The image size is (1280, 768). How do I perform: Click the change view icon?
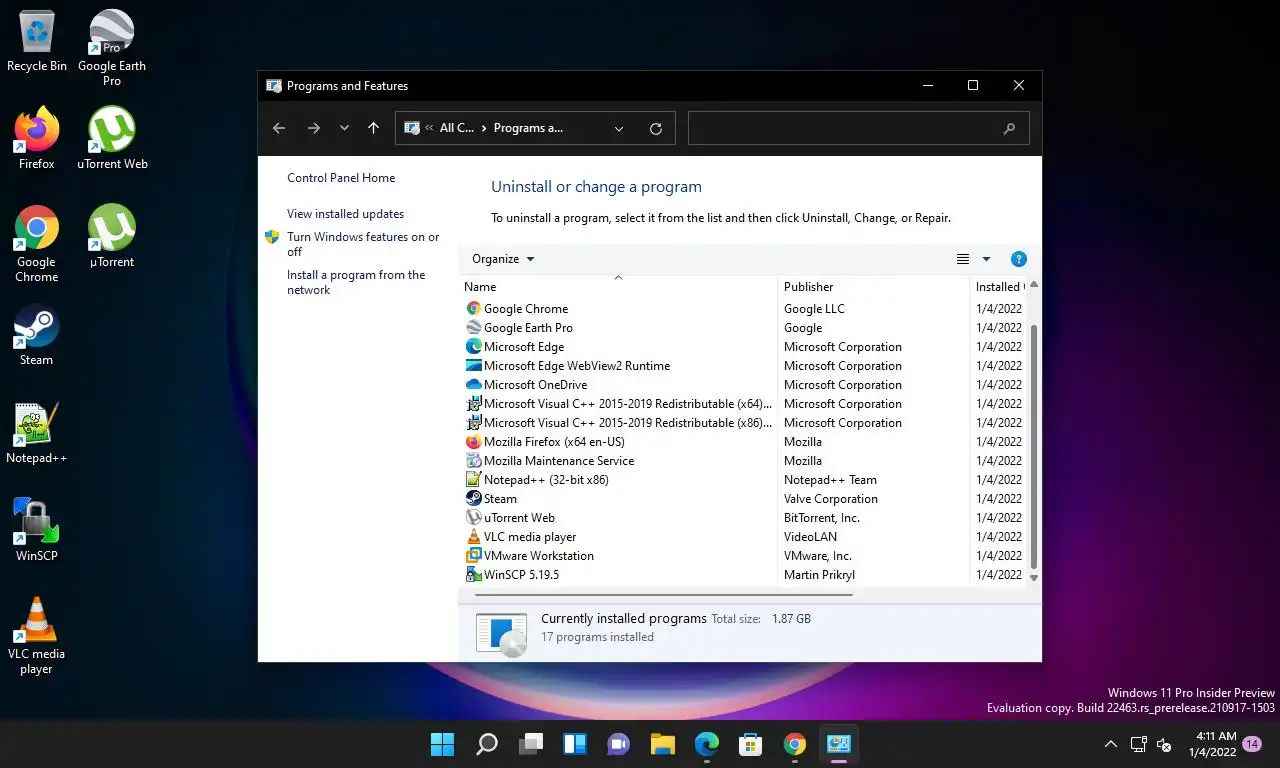click(963, 259)
